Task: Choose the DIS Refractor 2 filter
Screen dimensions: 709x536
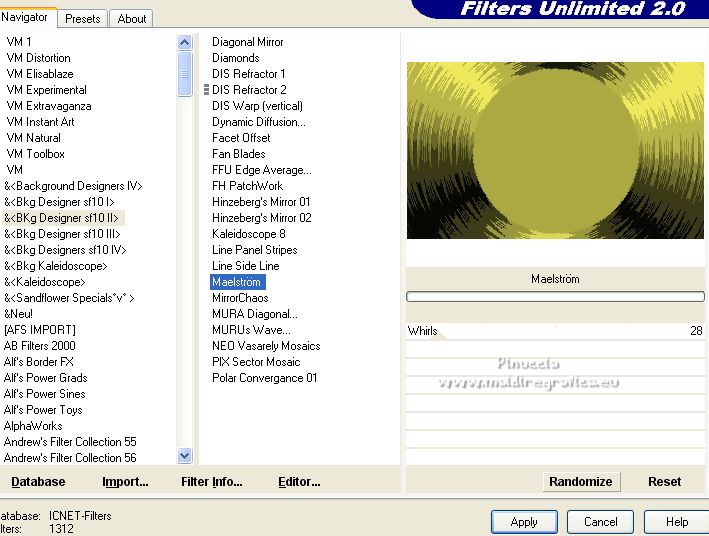Action: coord(249,90)
